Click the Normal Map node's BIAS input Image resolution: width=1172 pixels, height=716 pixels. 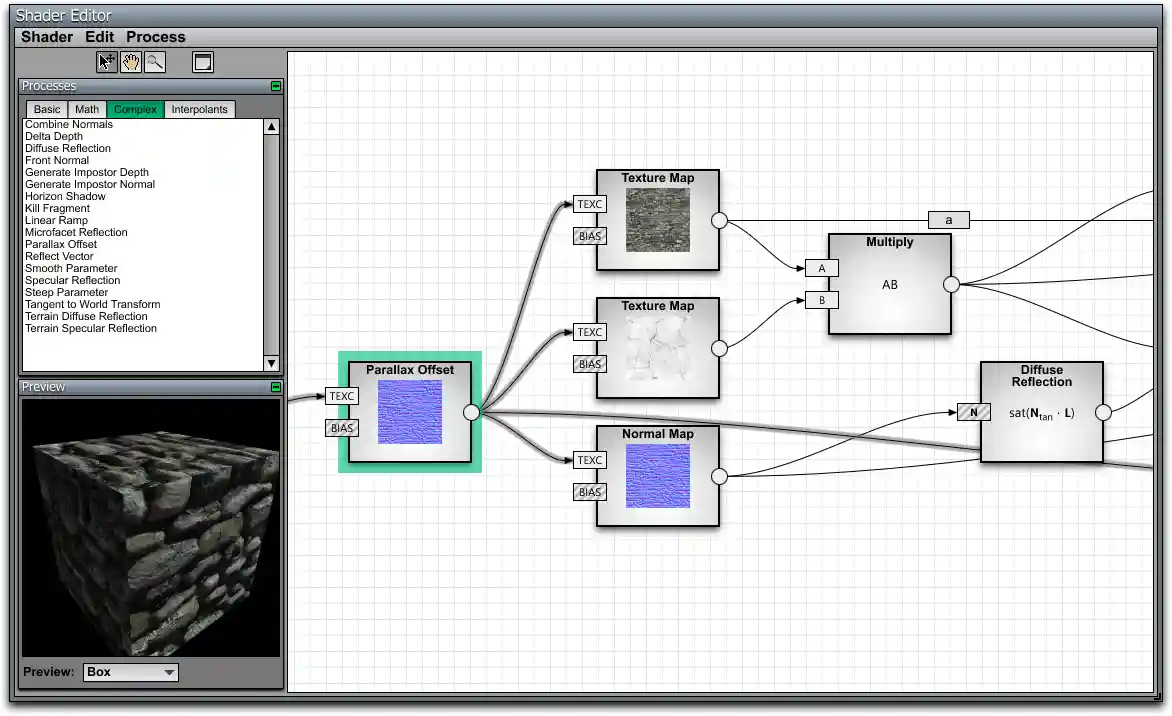(x=590, y=492)
